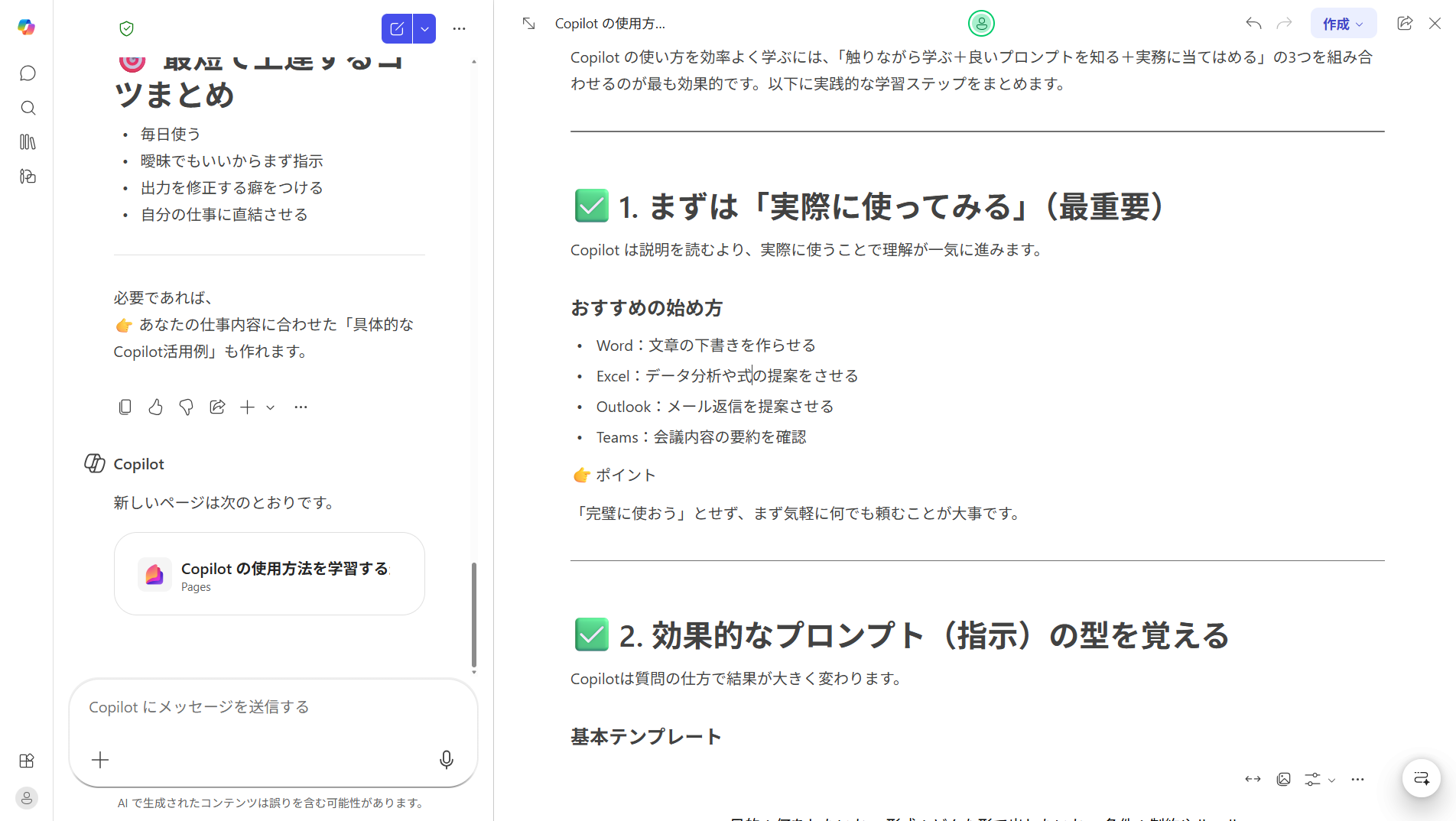This screenshot has width=1456, height=821.
Task: Undo the last page edit
Action: click(1253, 24)
